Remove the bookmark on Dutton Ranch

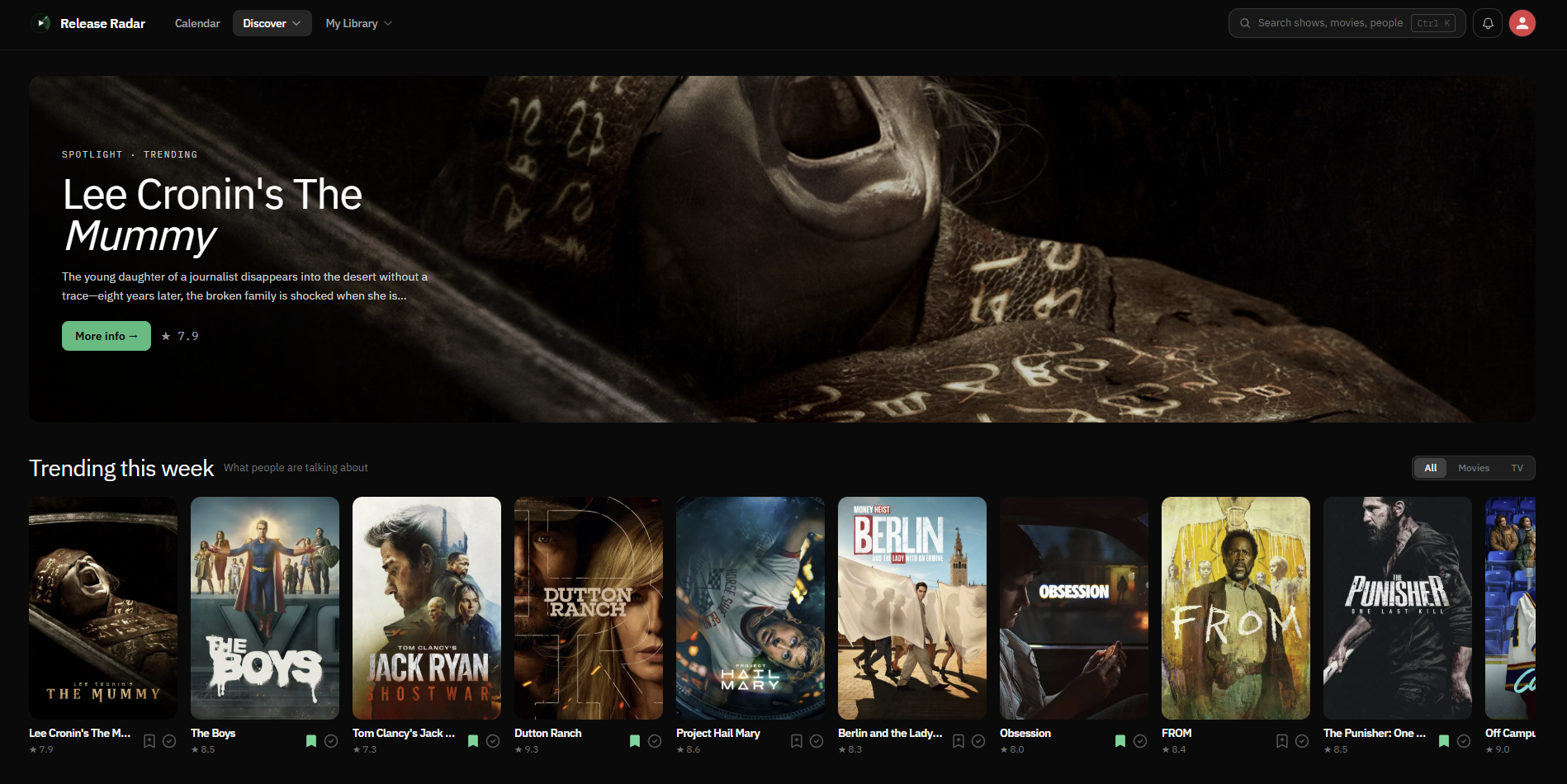point(635,741)
